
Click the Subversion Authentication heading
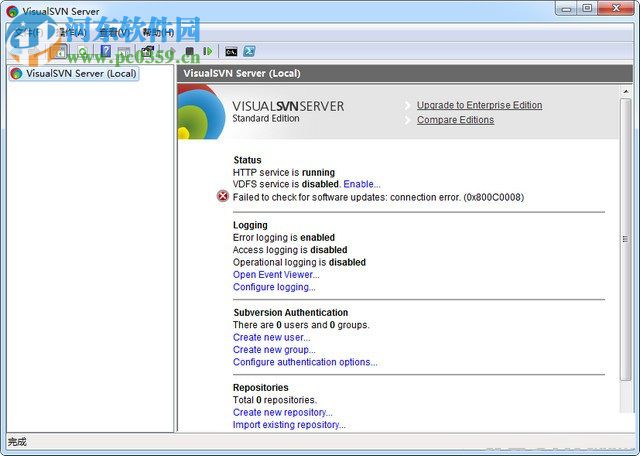(x=291, y=313)
